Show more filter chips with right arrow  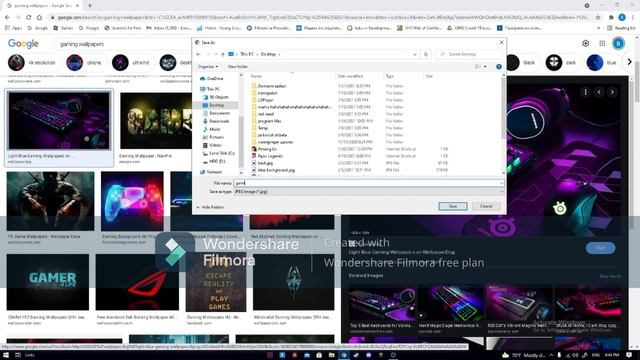pos(629,62)
